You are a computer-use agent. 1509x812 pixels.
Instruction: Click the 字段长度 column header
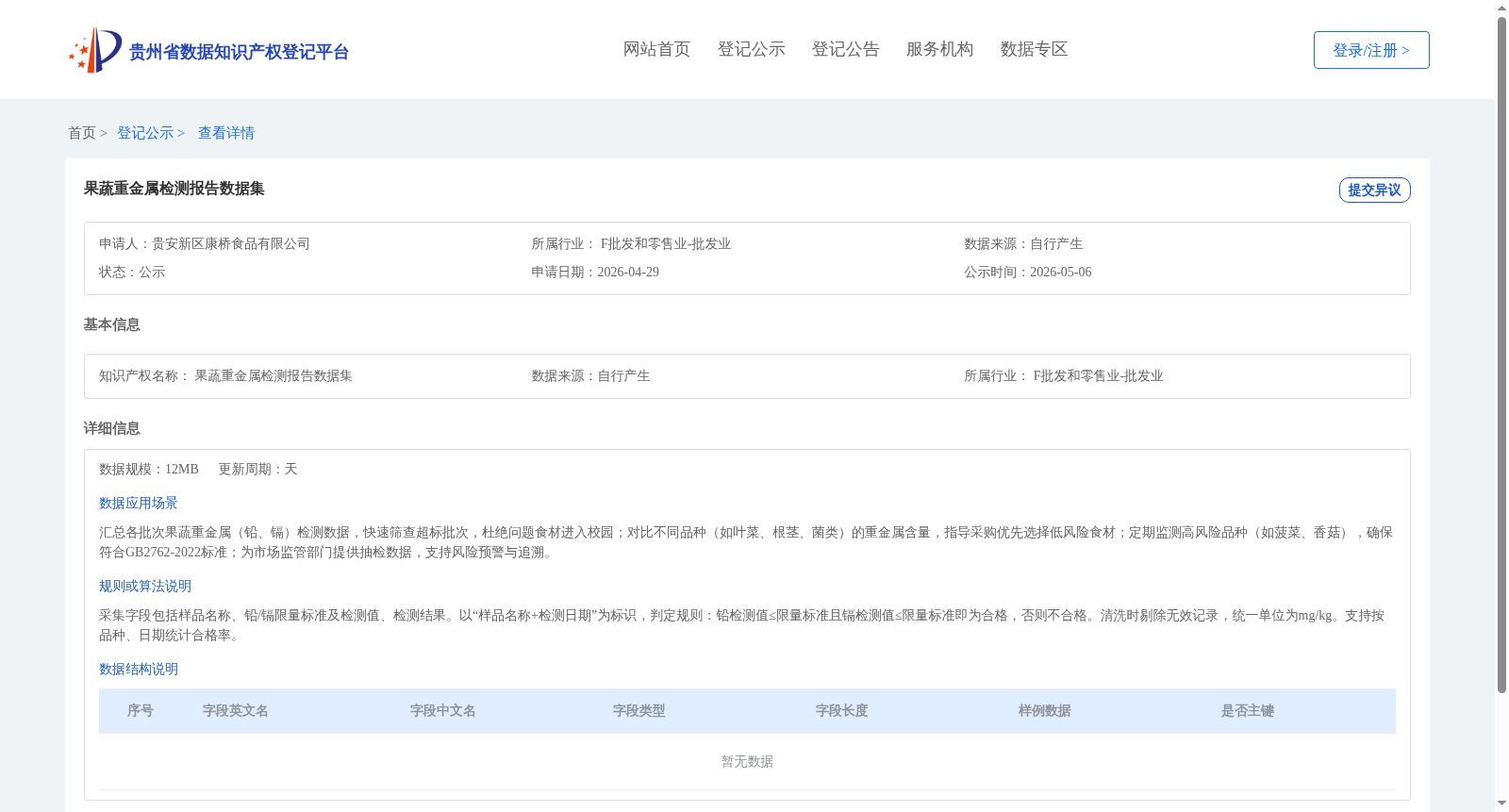pyautogui.click(x=842, y=711)
